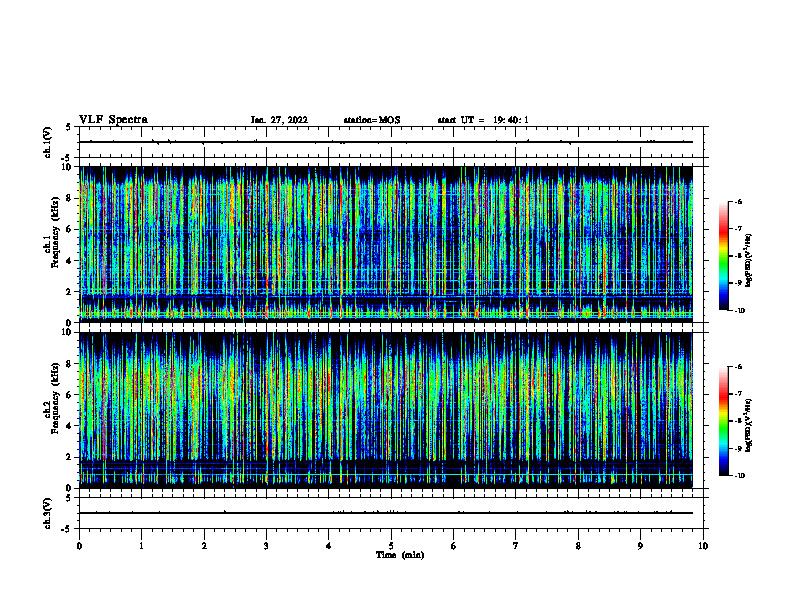Viewport: 792px width, 612px height.
Task: Click the "-10" label on ch.2 colorbar
Action: [x=740, y=475]
